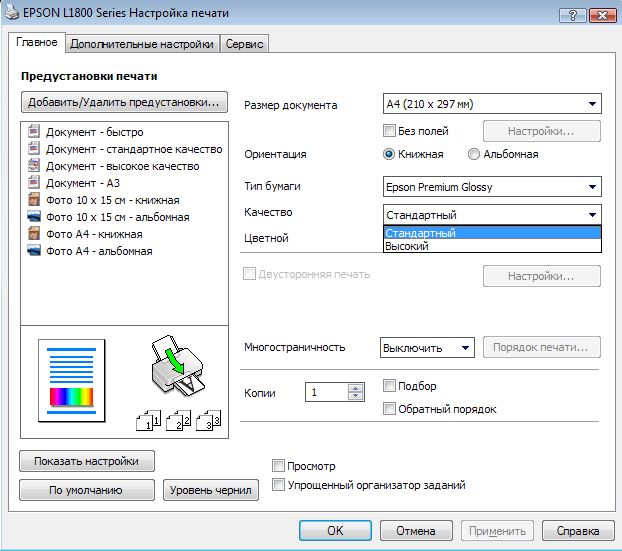The height and width of the screenshot is (551, 622).
Task: Tick the Подбор checkbox
Action: (x=389, y=386)
